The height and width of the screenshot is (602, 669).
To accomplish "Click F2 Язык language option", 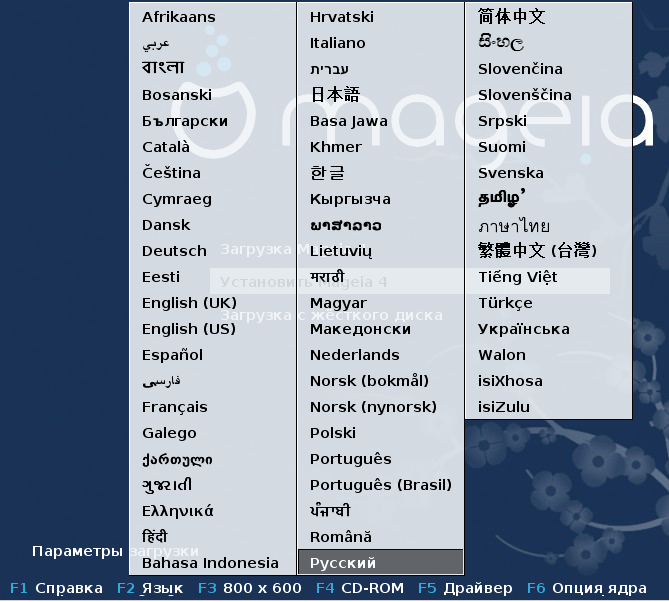I will click(x=150, y=588).
